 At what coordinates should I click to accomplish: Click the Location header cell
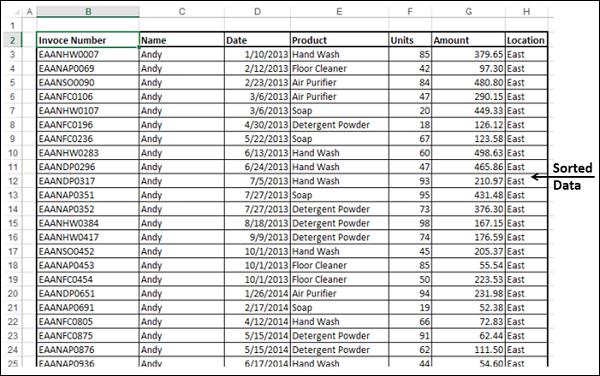click(x=527, y=40)
